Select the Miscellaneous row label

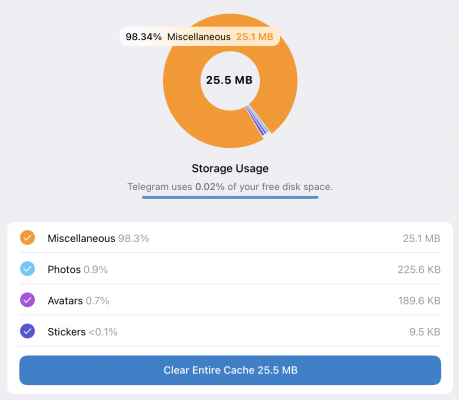(x=81, y=238)
